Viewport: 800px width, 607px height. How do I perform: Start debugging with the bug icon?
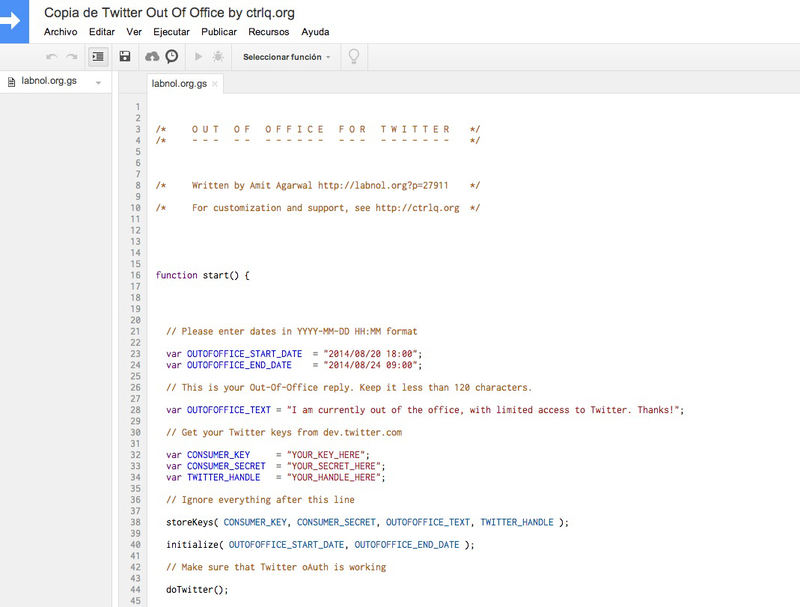point(218,57)
